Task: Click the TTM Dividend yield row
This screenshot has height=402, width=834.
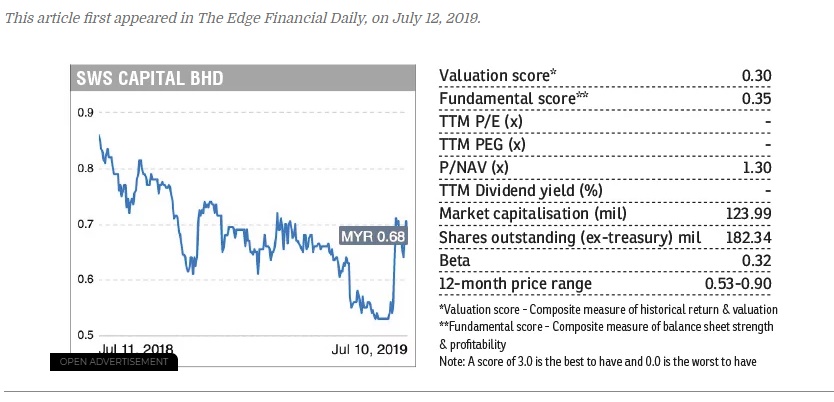Action: click(605, 191)
